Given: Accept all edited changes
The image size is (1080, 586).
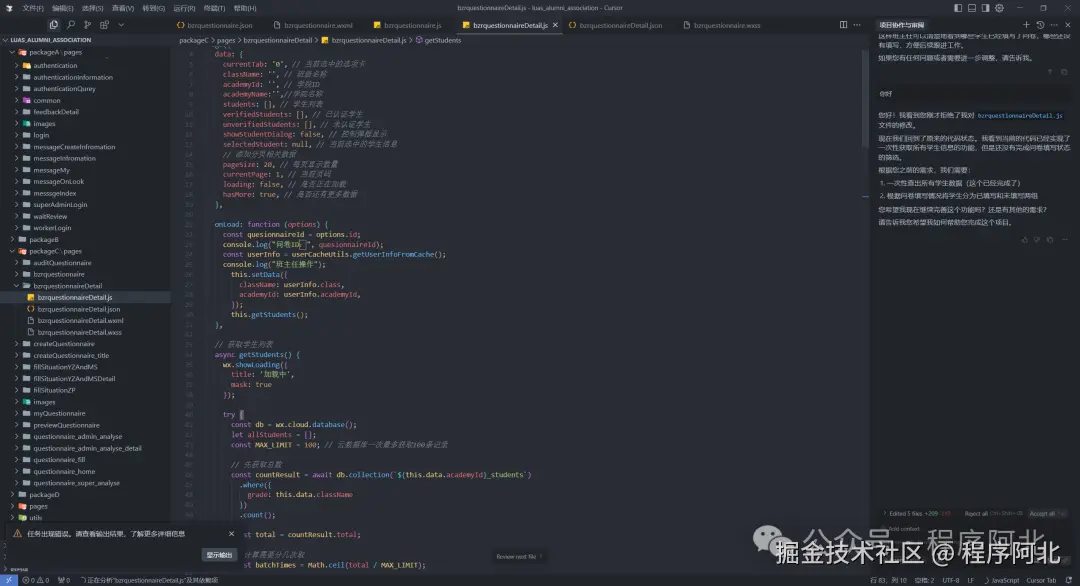Looking at the screenshot, I should point(1048,514).
